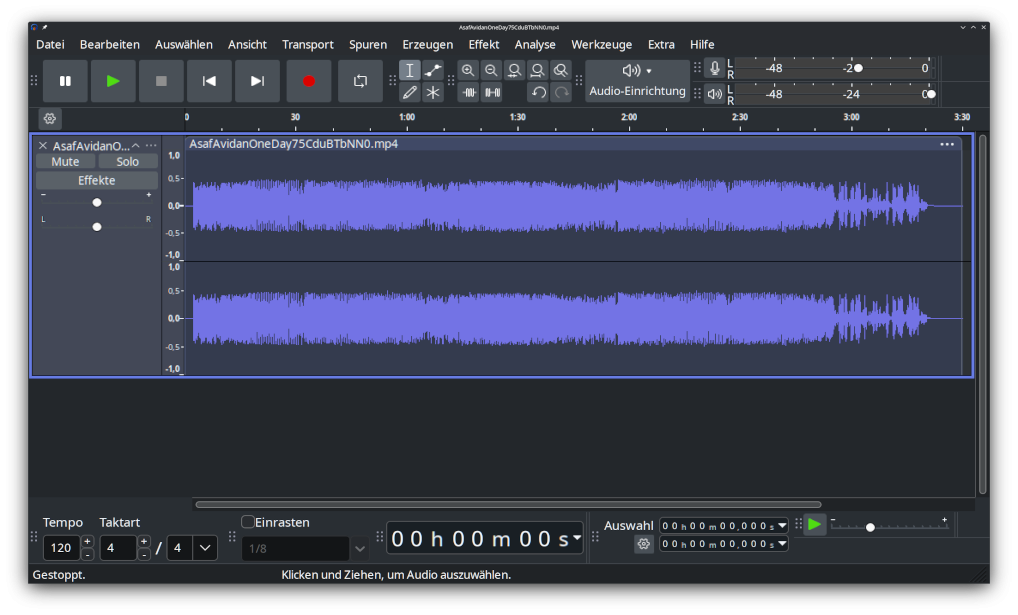Open the Audio-Einrichtung dropdown

tap(637, 81)
